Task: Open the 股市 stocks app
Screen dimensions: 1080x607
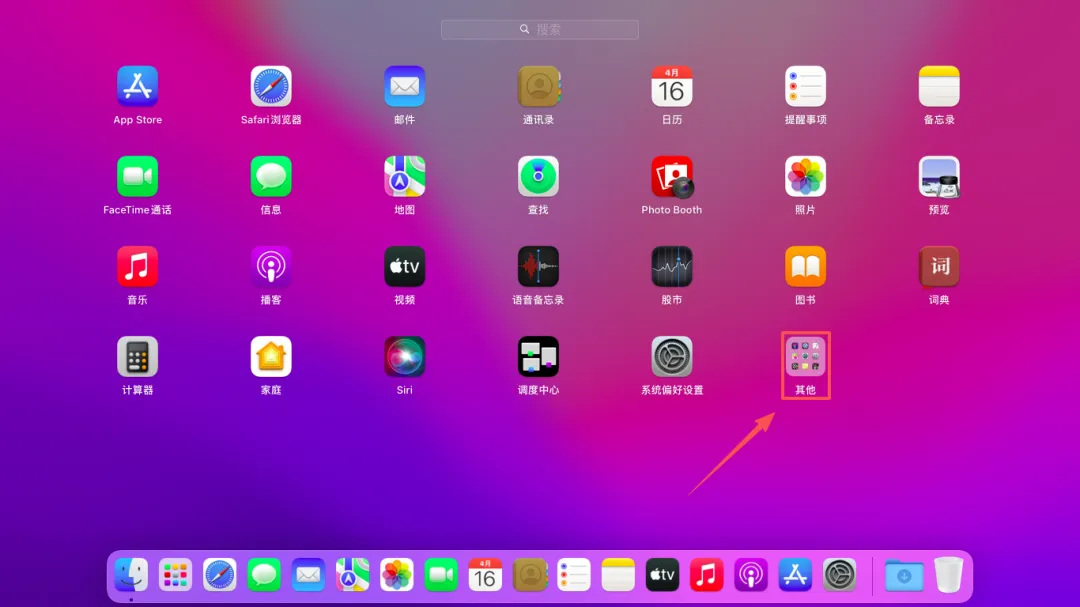Action: (672, 267)
